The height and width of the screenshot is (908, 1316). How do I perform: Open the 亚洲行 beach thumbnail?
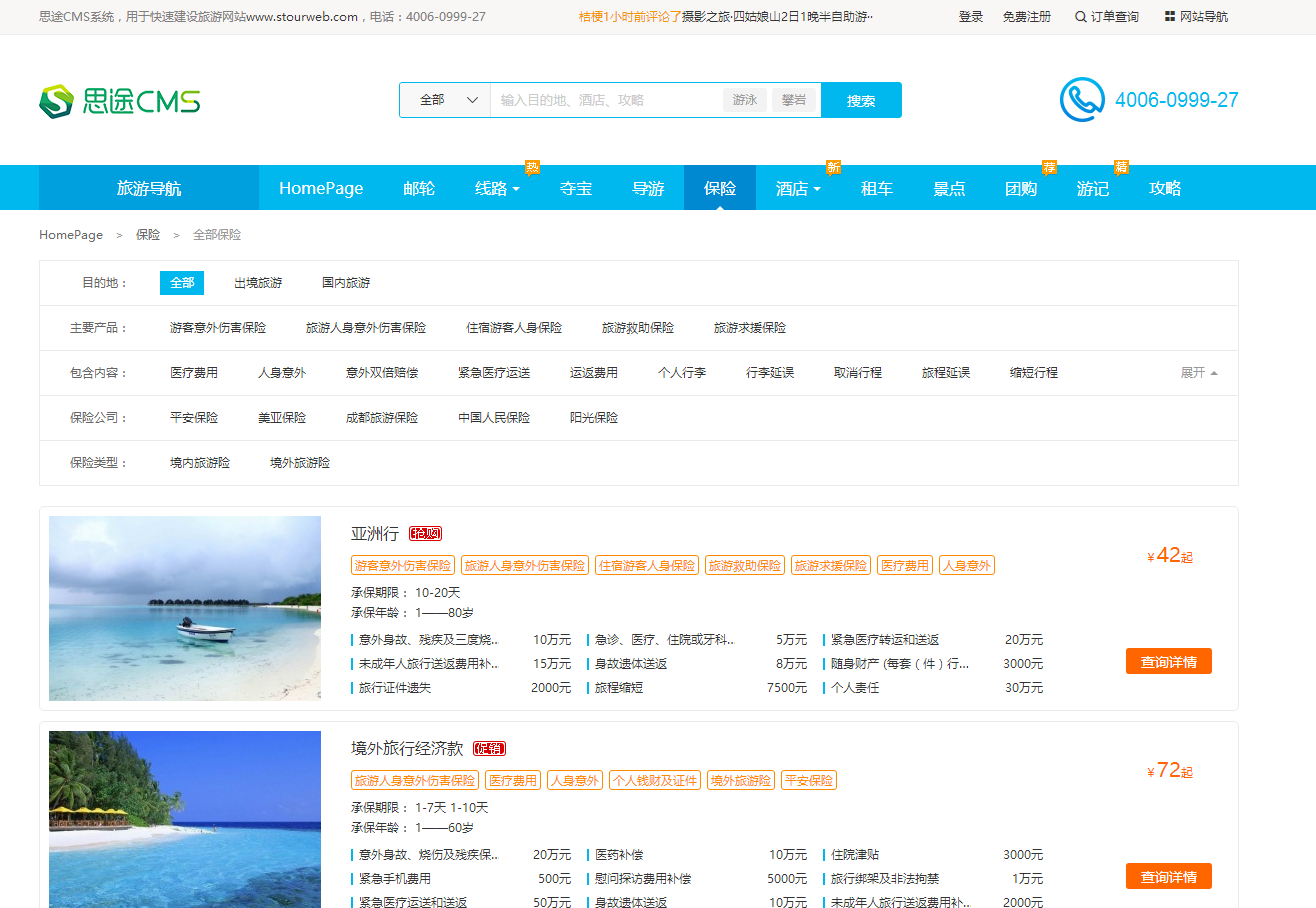click(185, 608)
